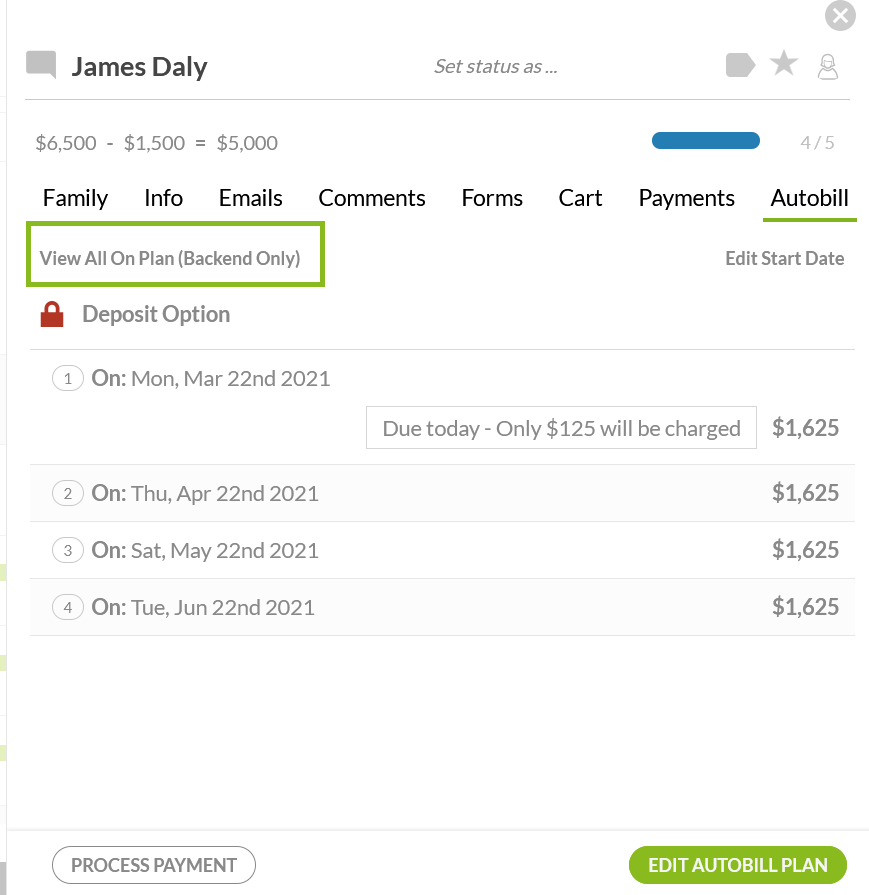Select the Cart tab
Image resolution: width=869 pixels, height=895 pixels.
(x=580, y=198)
